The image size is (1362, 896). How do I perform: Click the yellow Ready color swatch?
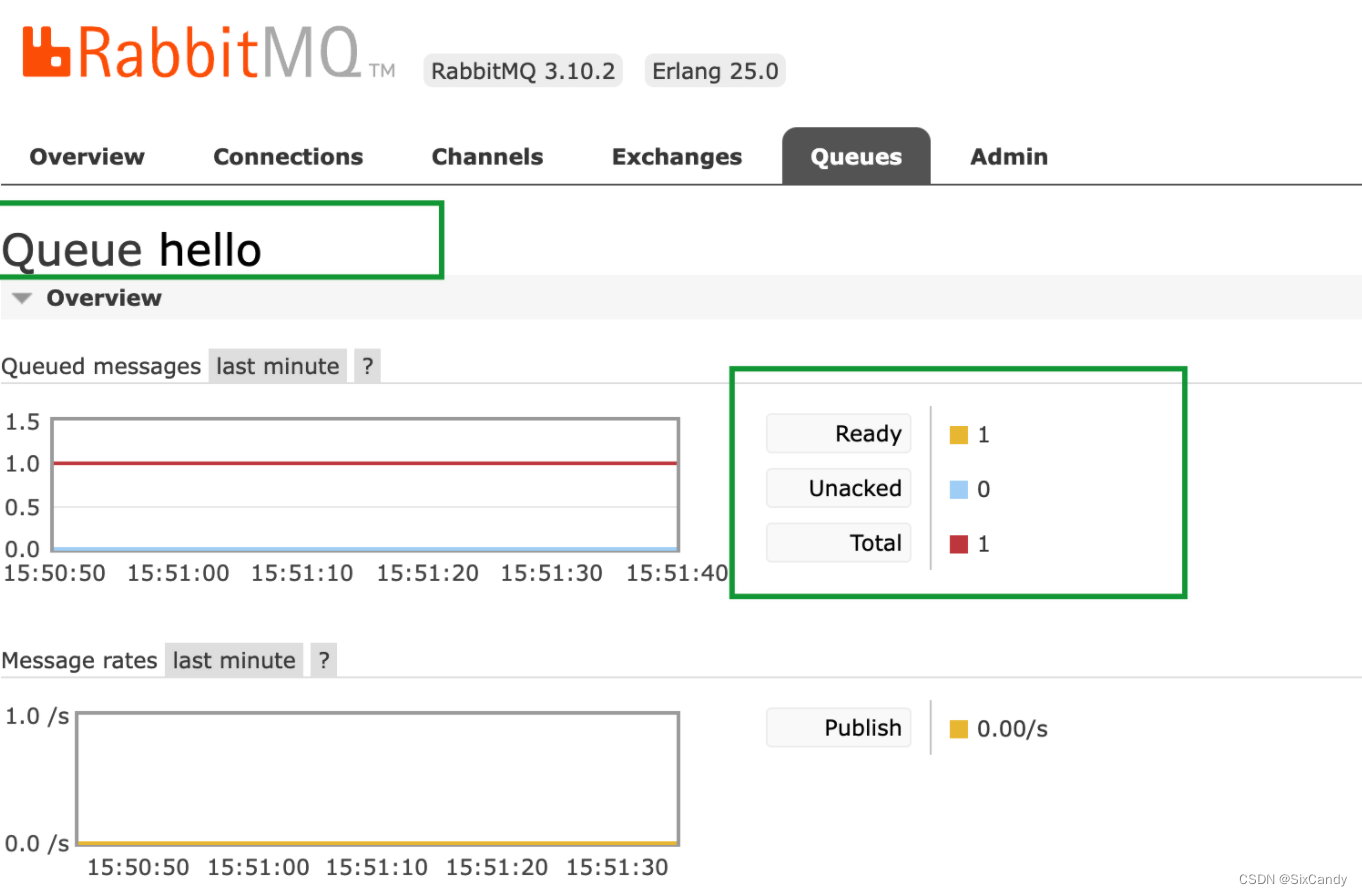pyautogui.click(x=959, y=435)
